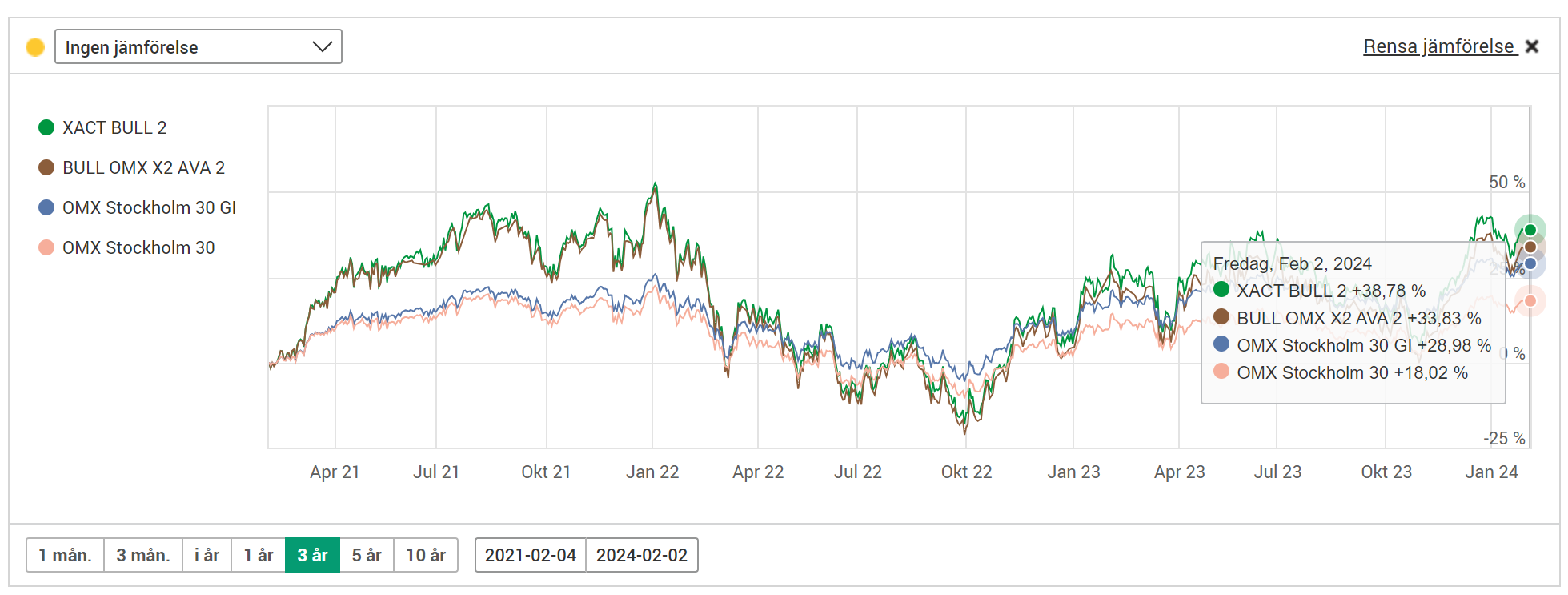Viewport: 1568px width, 595px height.
Task: Toggle OMX Stockholm 30 GI series label
Action: point(149,207)
